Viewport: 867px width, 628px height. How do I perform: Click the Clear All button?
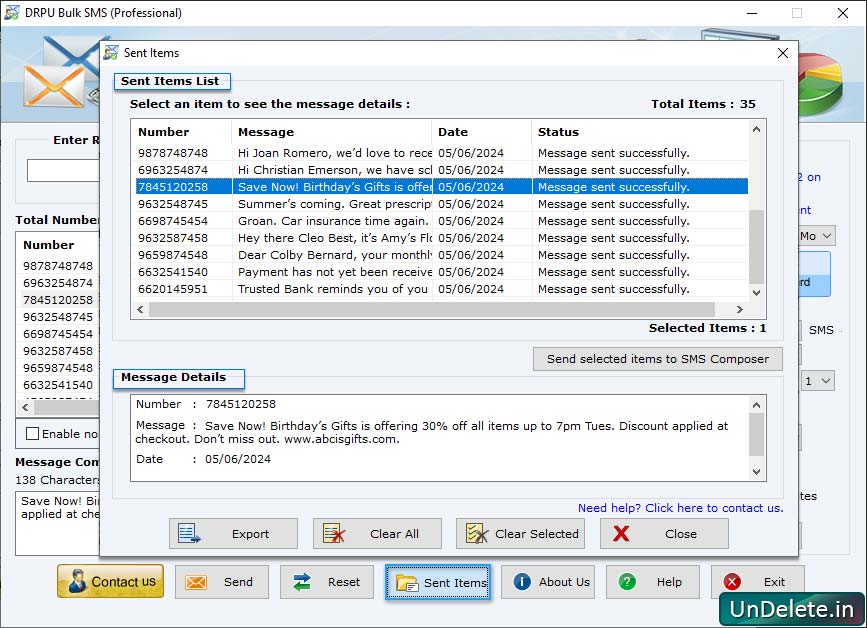377,533
